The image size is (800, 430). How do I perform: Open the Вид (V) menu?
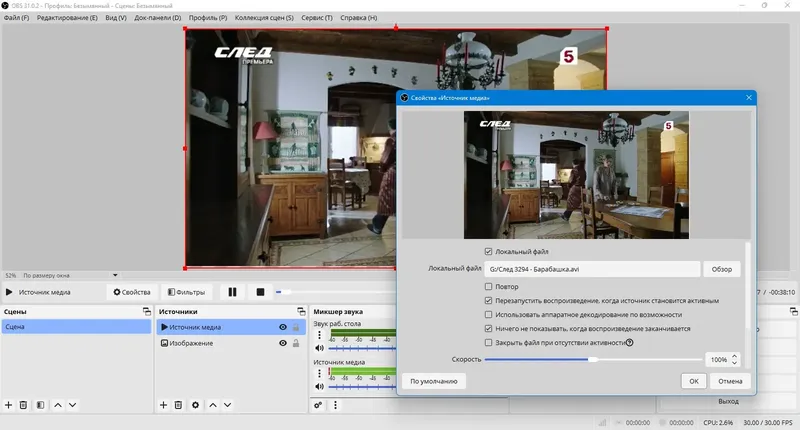coord(116,17)
